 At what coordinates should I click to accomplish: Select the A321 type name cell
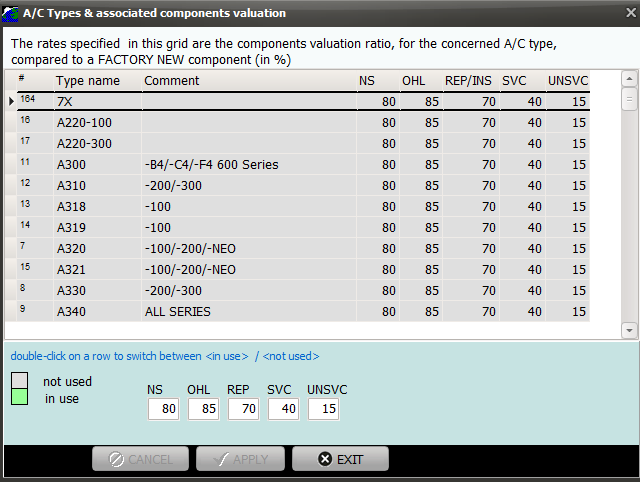98,269
